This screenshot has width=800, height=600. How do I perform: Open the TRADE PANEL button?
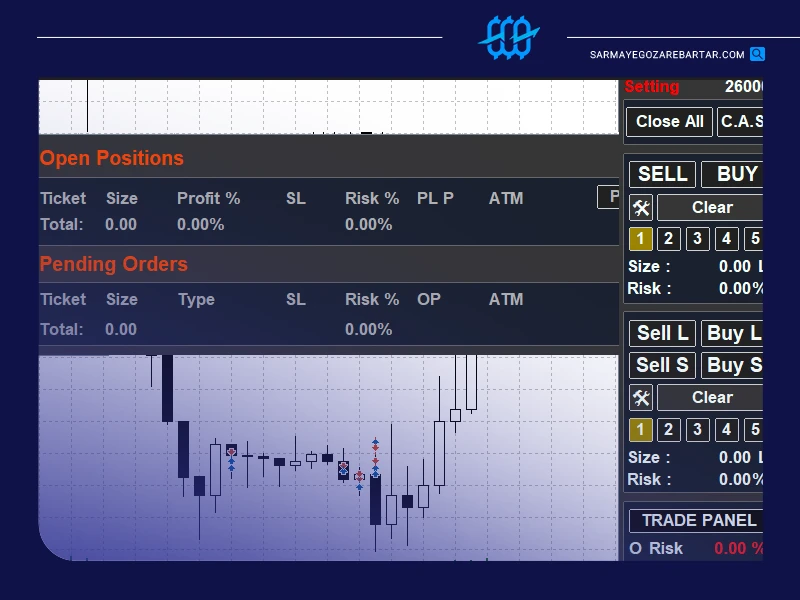coord(697,520)
